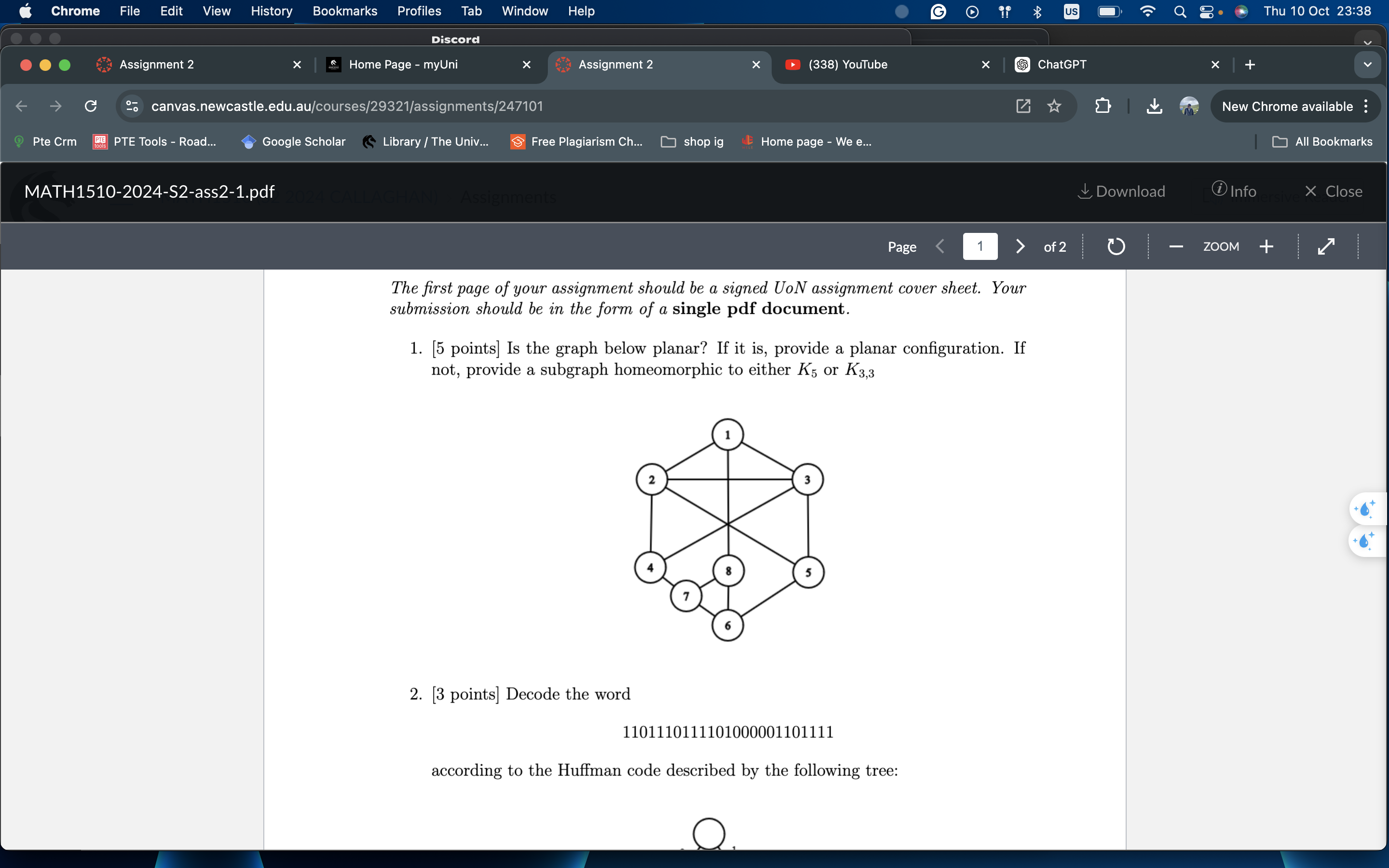
Task: Click New Chrome available button
Action: pos(1287,106)
